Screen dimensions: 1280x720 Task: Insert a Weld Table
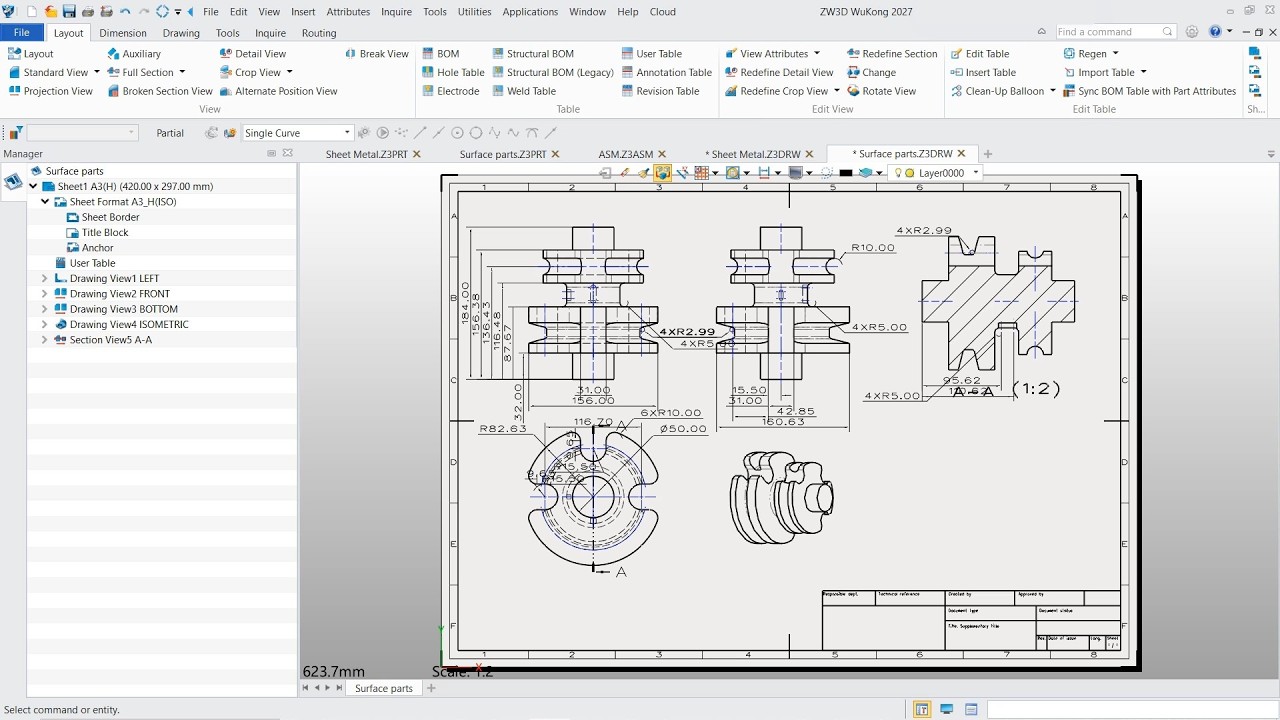(523, 91)
